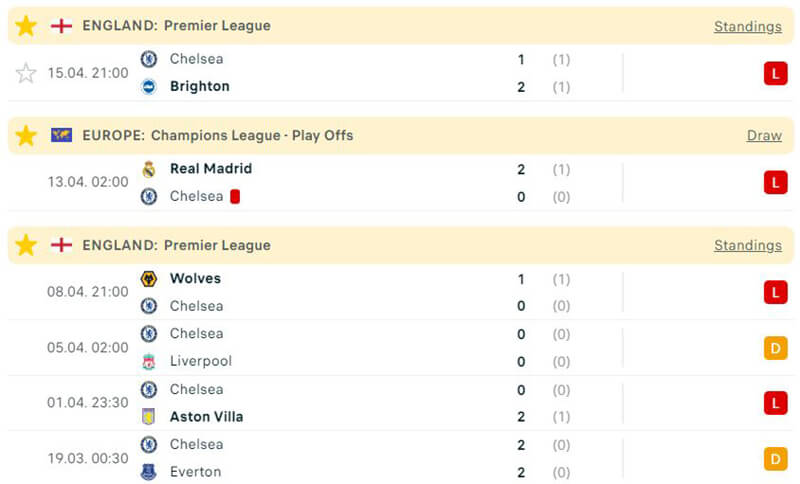Click the Everton club crest
The height and width of the screenshot is (484, 800).
(149, 471)
